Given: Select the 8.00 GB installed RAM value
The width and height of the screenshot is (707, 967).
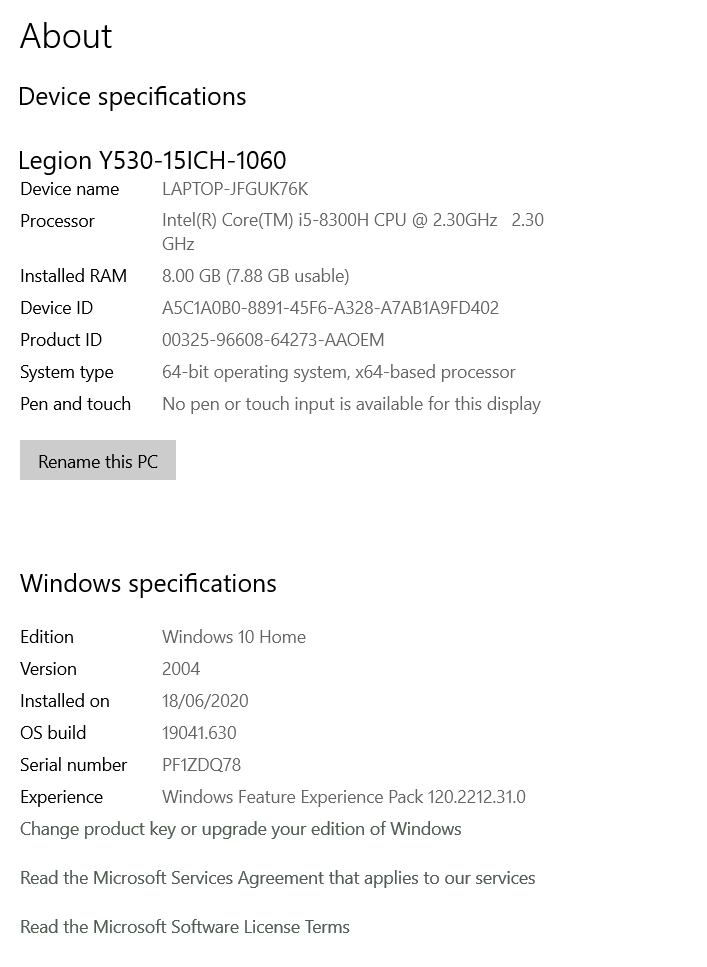Looking at the screenshot, I should point(255,276).
